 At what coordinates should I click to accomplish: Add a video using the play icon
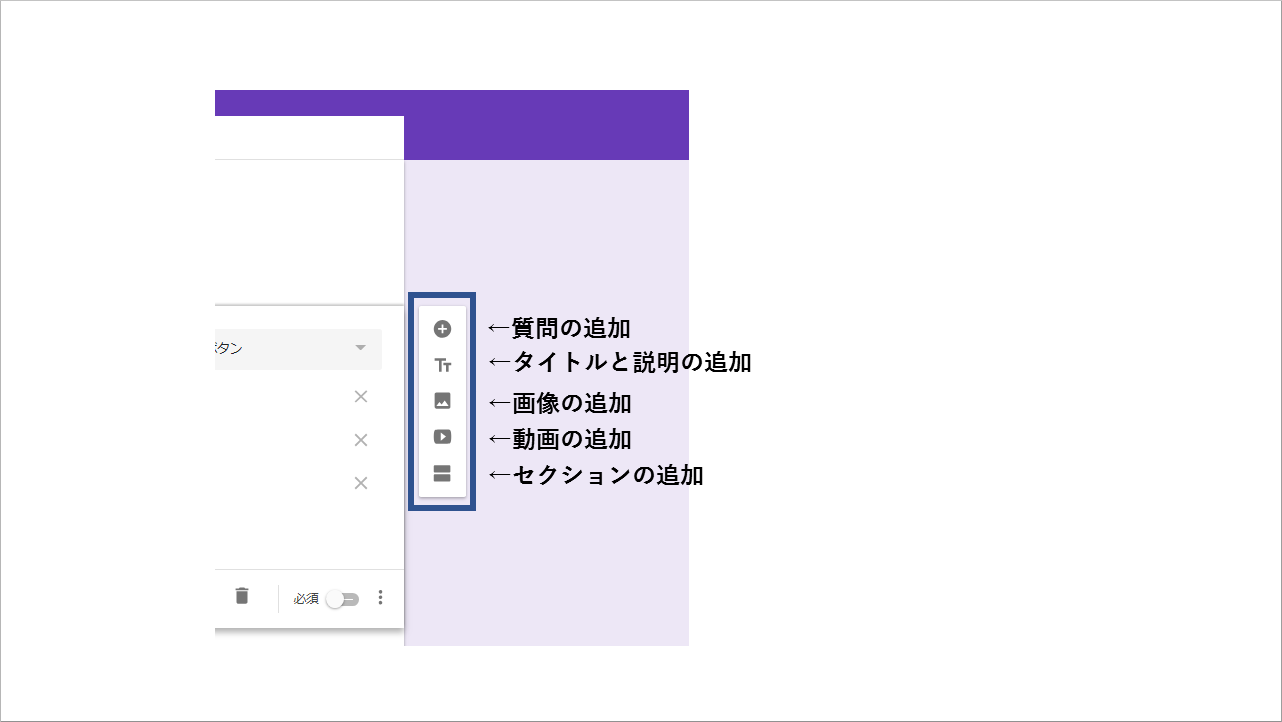(441, 437)
